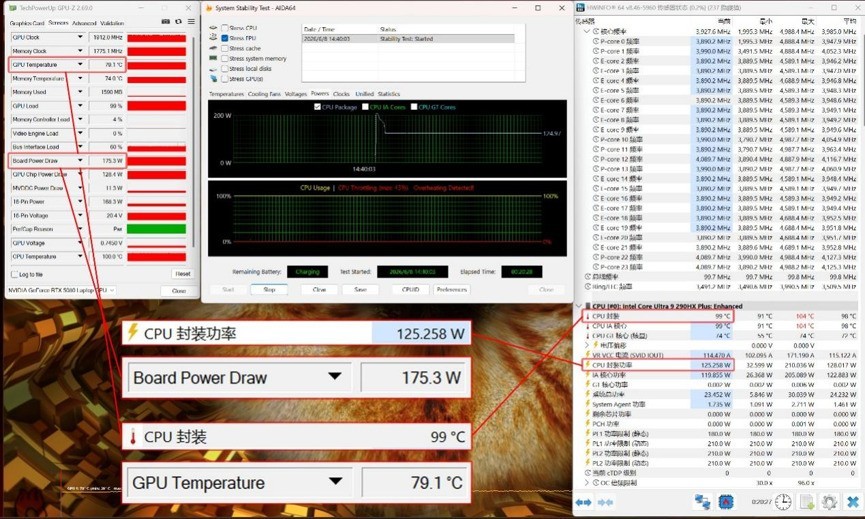Image resolution: width=865 pixels, height=519 pixels.
Task: Click GPU-Z sensors vertical scrollbar
Action: (x=193, y=141)
